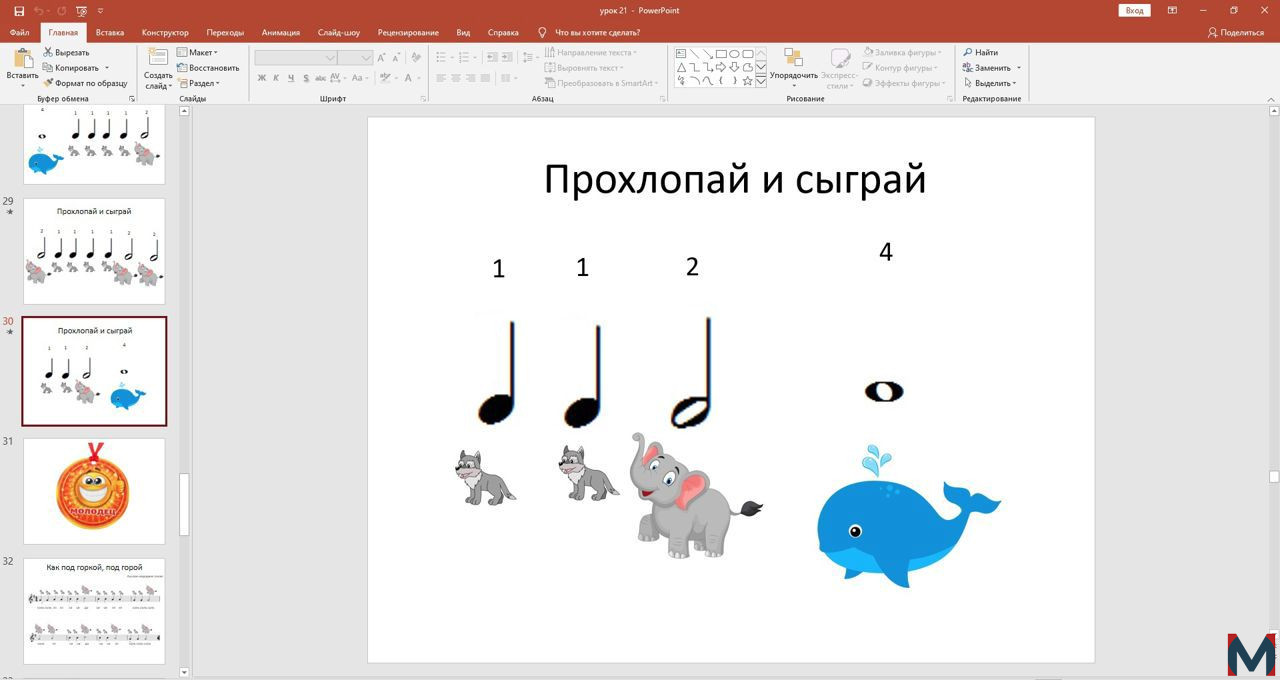This screenshot has height=680, width=1280.
Task: Click Вырезать scissors button
Action: click(x=66, y=52)
